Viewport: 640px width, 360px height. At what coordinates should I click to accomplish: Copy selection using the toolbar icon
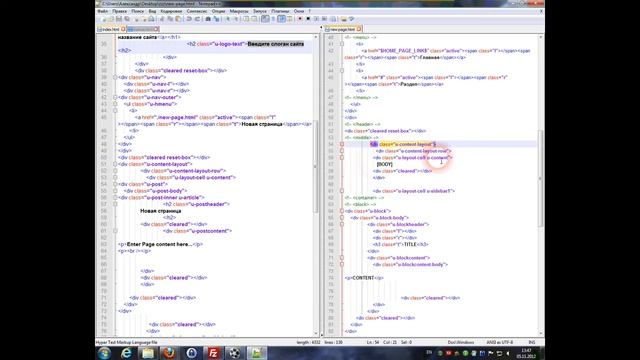click(x=169, y=19)
